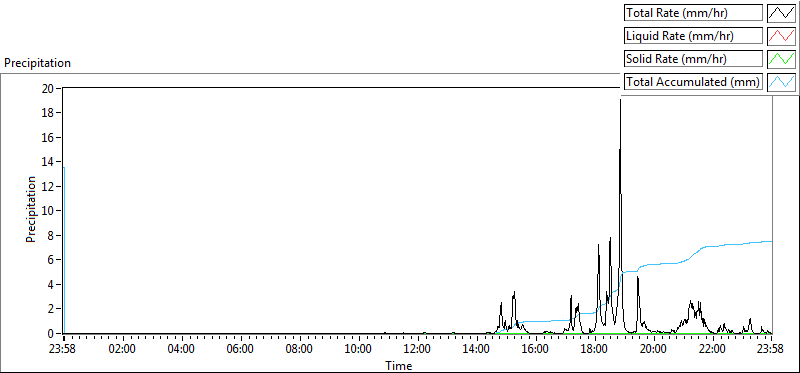Click the vertical Precipitation axis title
The image size is (800, 373).
31,209
